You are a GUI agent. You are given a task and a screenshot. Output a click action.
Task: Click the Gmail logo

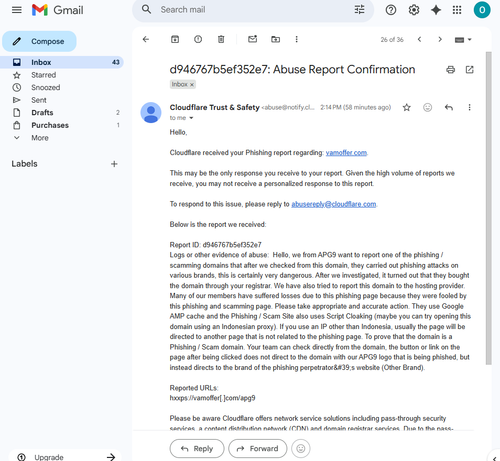point(57,10)
